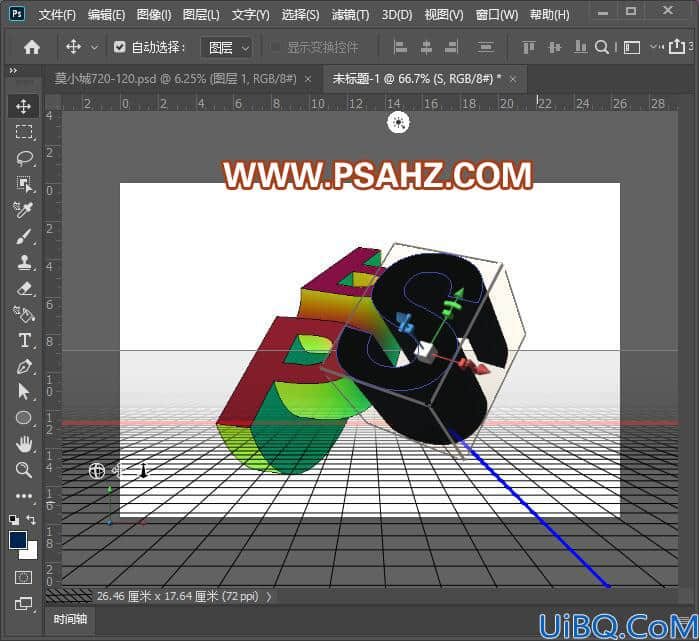Close the 未标题-1 tab
Image resolution: width=699 pixels, height=641 pixels.
(x=513, y=79)
